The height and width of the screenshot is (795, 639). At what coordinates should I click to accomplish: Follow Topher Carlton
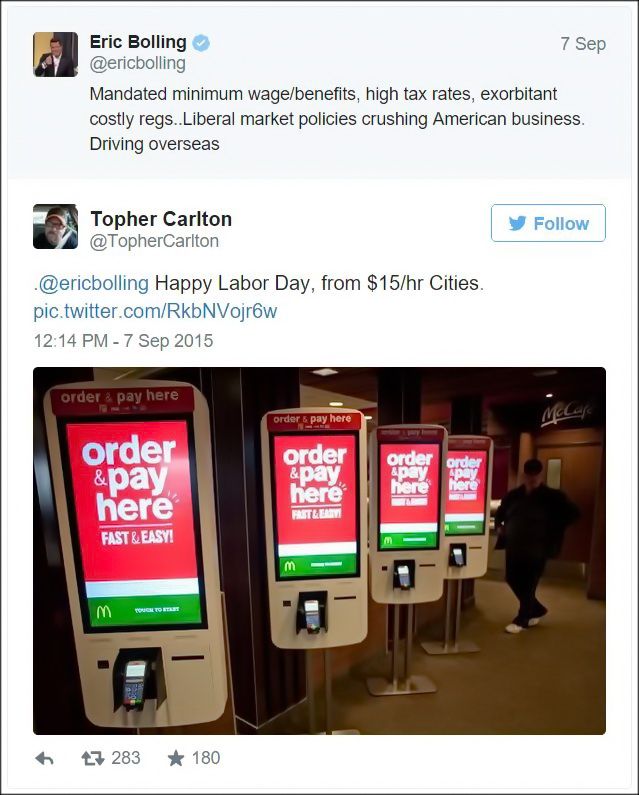pyautogui.click(x=548, y=223)
